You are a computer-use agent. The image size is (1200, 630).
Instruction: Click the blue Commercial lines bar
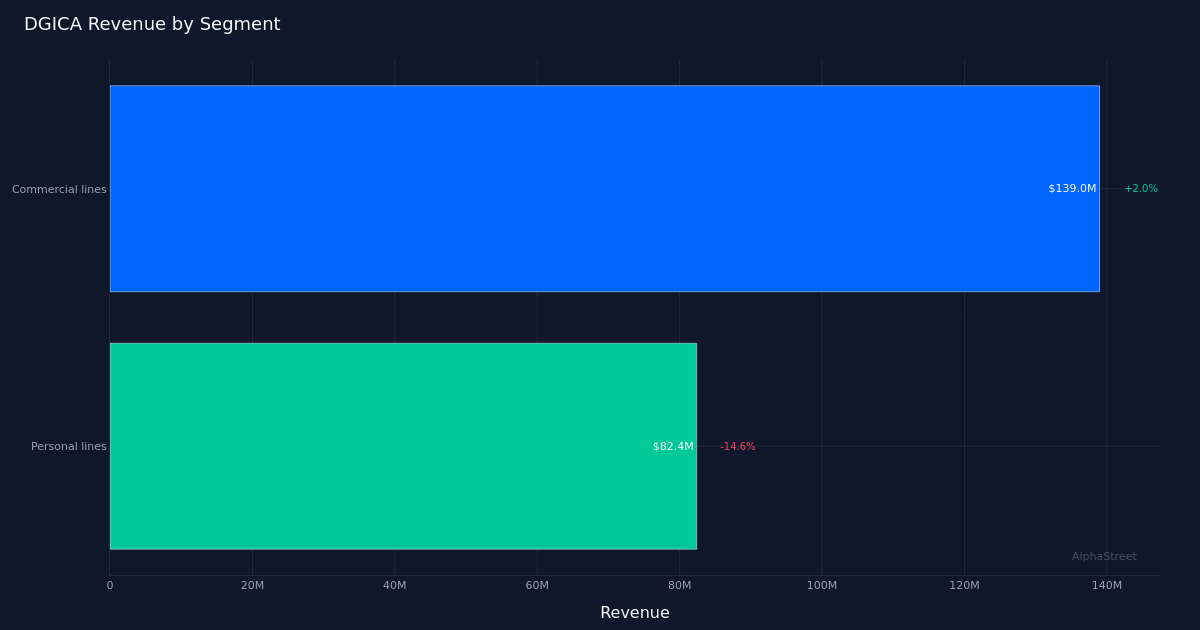(x=604, y=188)
